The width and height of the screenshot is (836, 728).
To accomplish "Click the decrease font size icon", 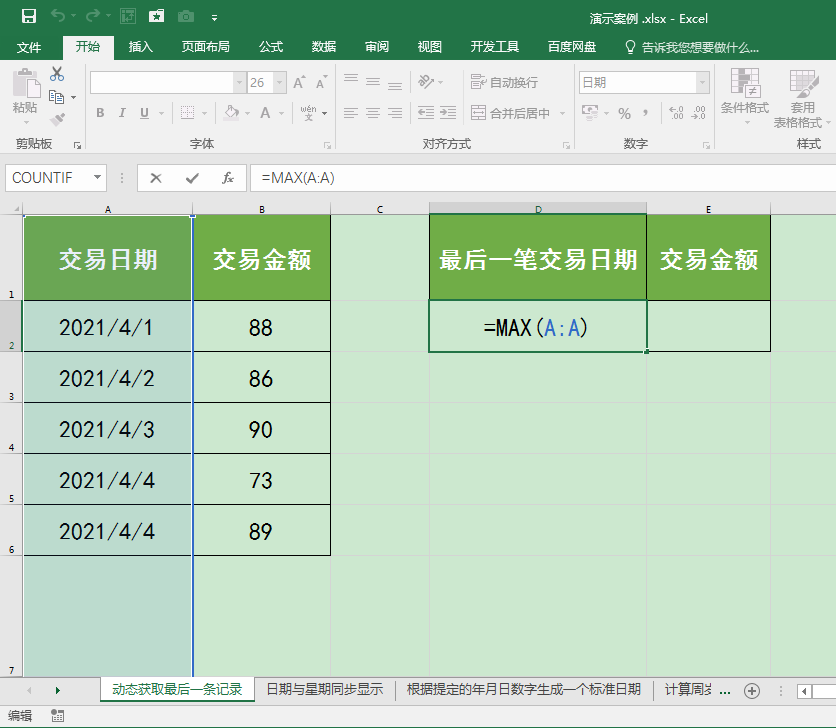I will pos(321,82).
